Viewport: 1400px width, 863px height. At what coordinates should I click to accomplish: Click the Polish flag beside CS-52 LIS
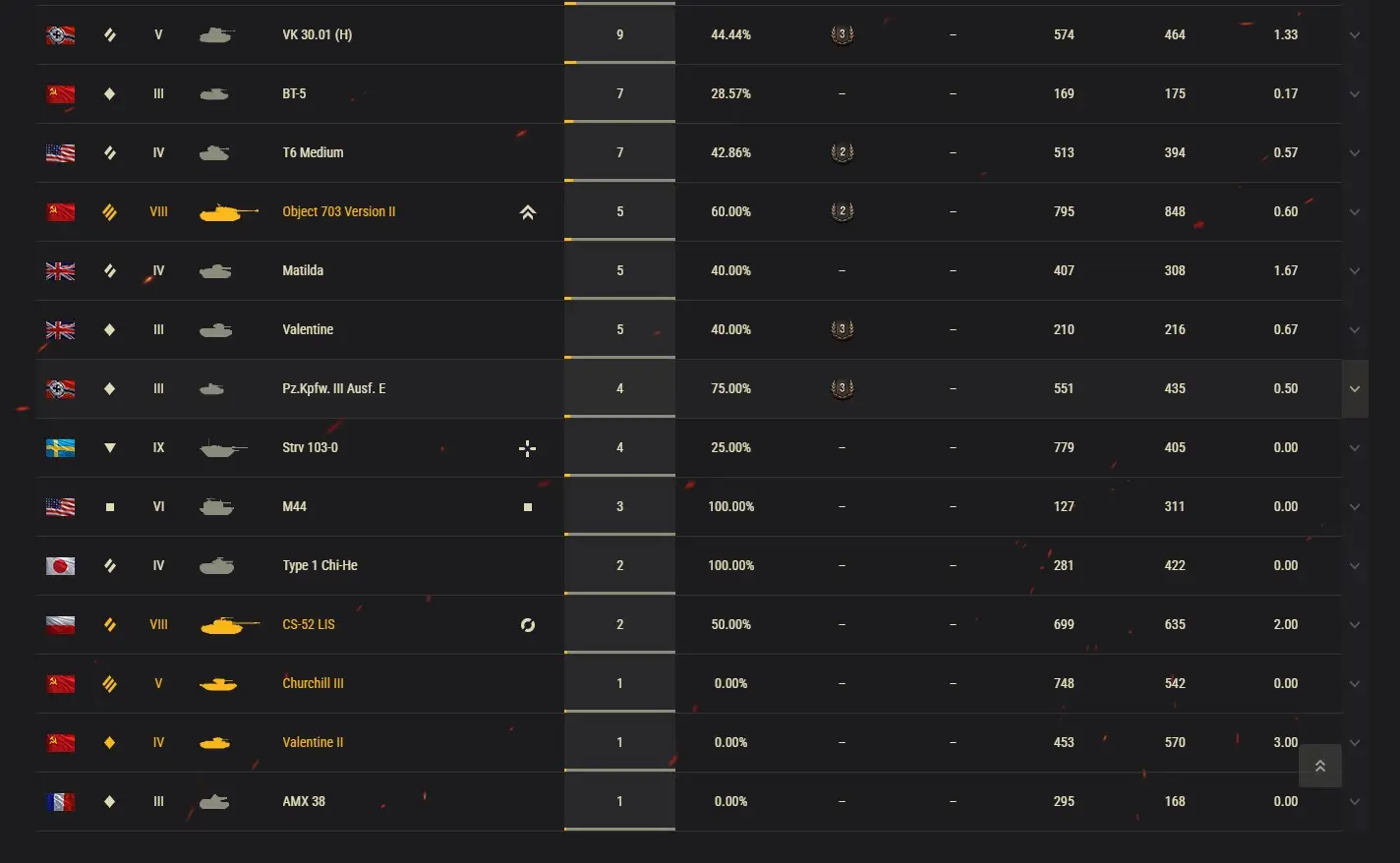click(x=61, y=625)
